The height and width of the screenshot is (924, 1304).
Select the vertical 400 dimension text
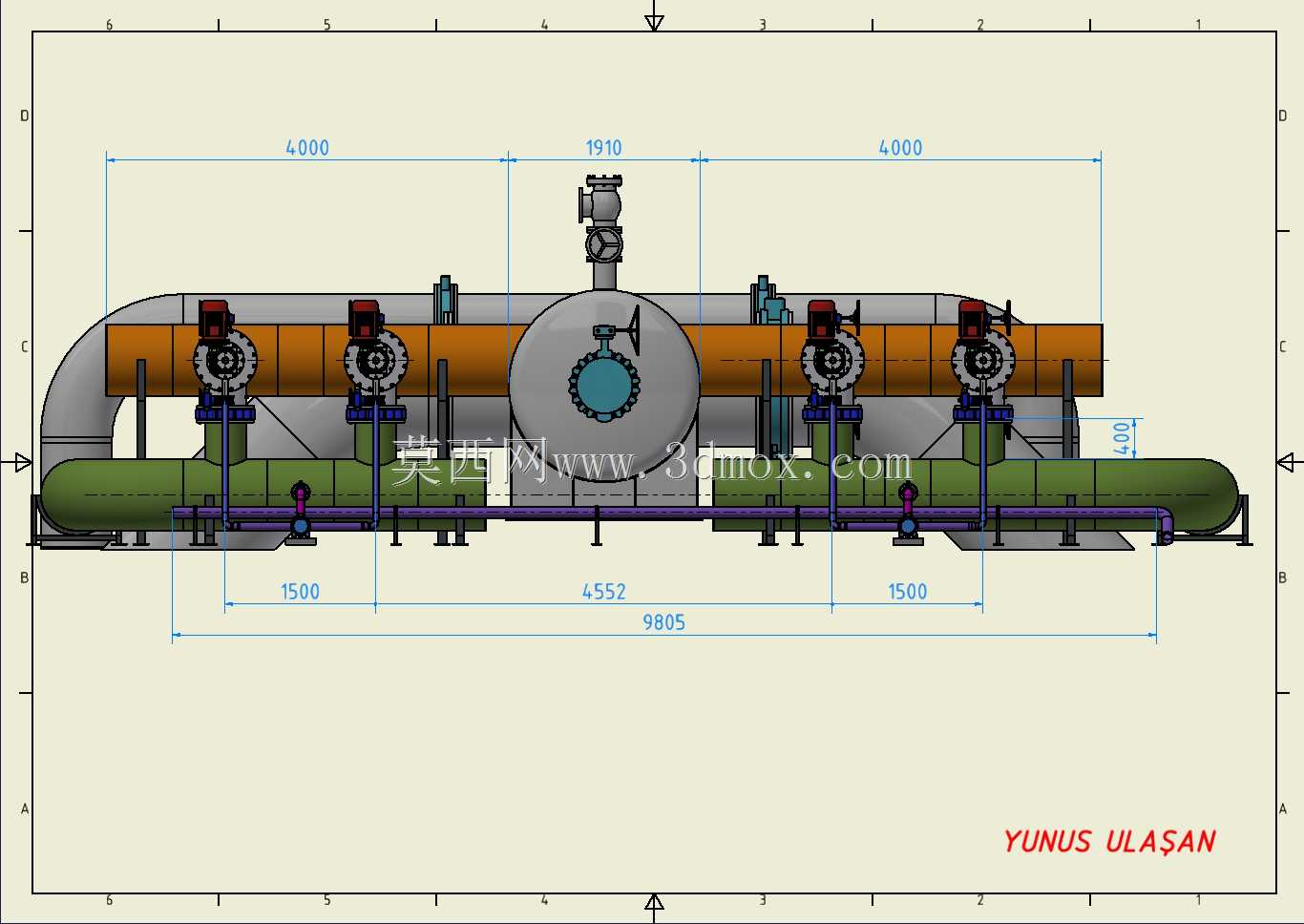pyautogui.click(x=1122, y=438)
